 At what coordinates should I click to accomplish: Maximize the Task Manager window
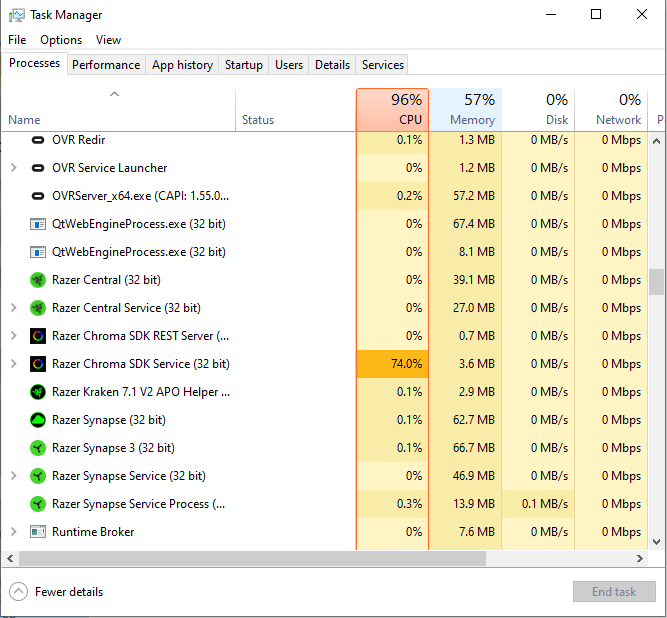[596, 14]
